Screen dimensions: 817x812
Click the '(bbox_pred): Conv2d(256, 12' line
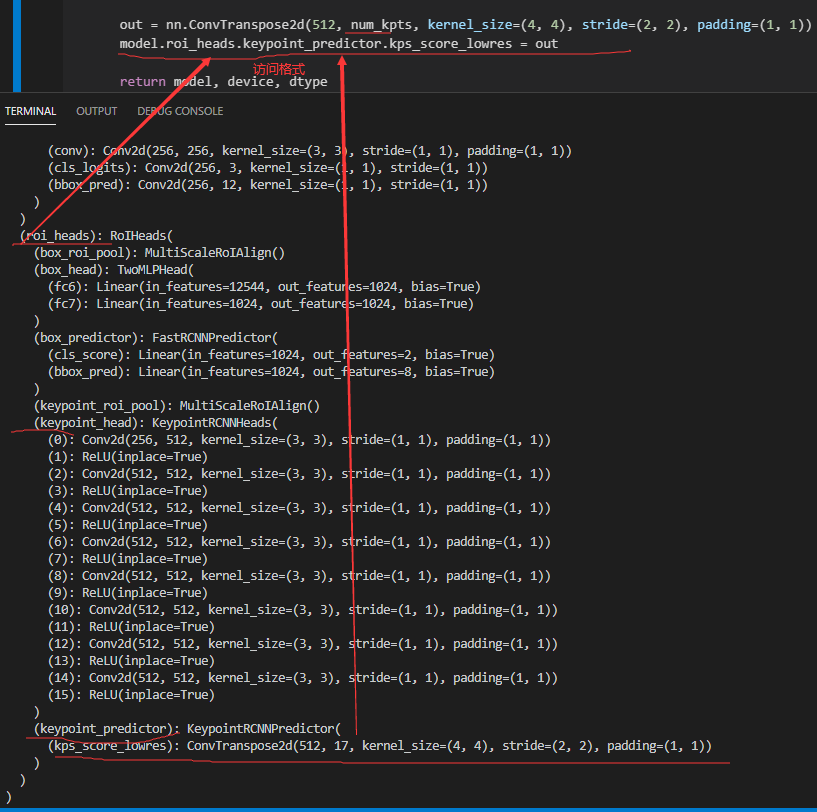pyautogui.click(x=268, y=184)
